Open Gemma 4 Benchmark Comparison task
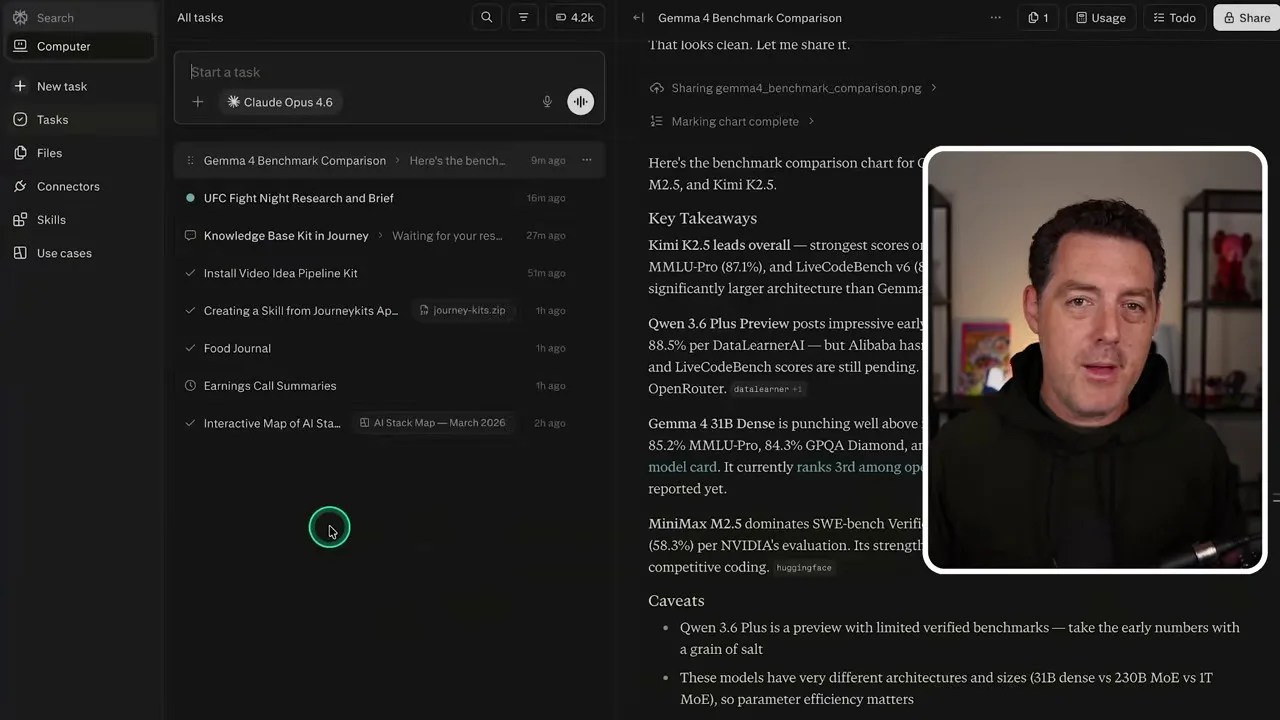 pyautogui.click(x=389, y=160)
